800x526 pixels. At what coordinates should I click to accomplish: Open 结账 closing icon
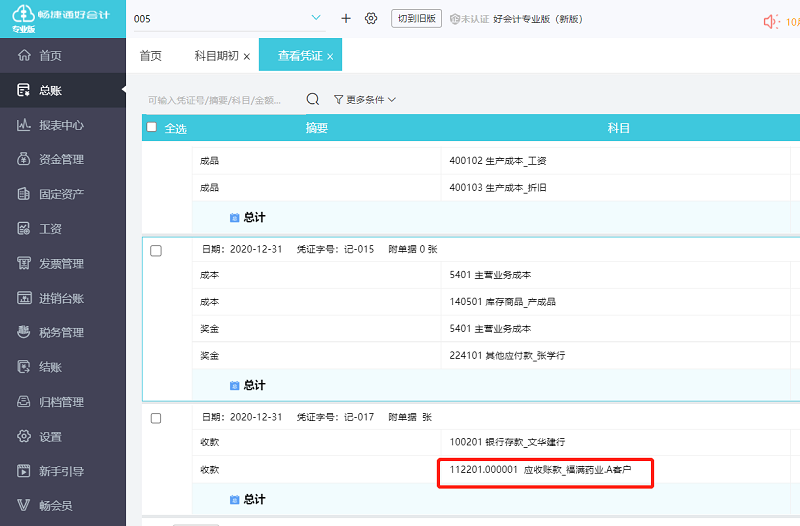23,366
